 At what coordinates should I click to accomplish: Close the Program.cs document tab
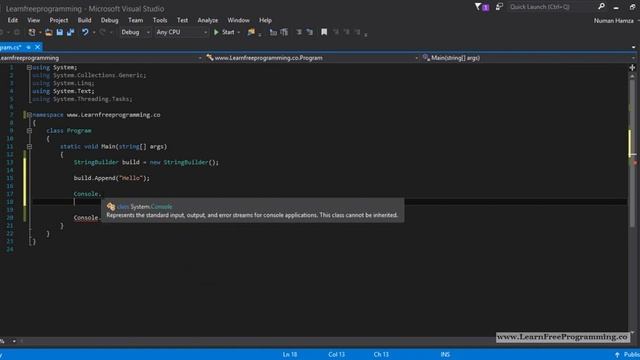(x=38, y=47)
